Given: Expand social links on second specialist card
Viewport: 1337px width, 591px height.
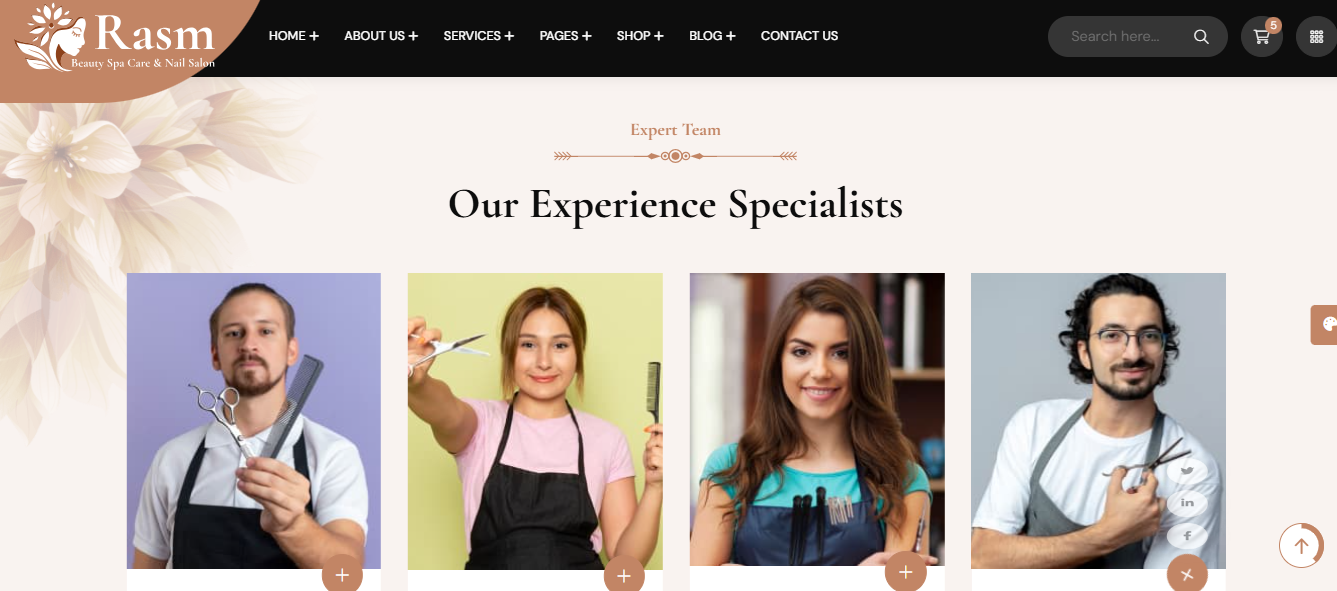Looking at the screenshot, I should (624, 574).
